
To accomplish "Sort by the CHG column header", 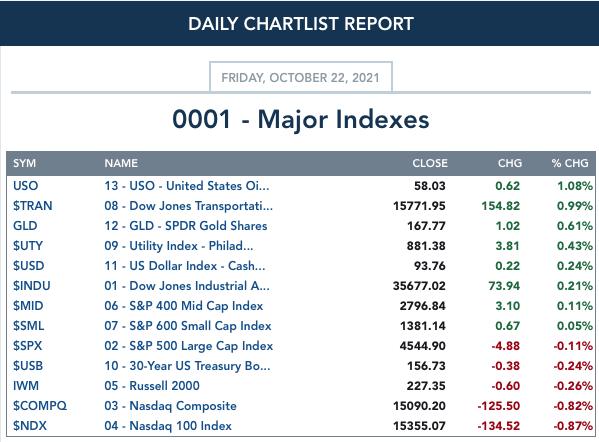I will (x=510, y=163).
